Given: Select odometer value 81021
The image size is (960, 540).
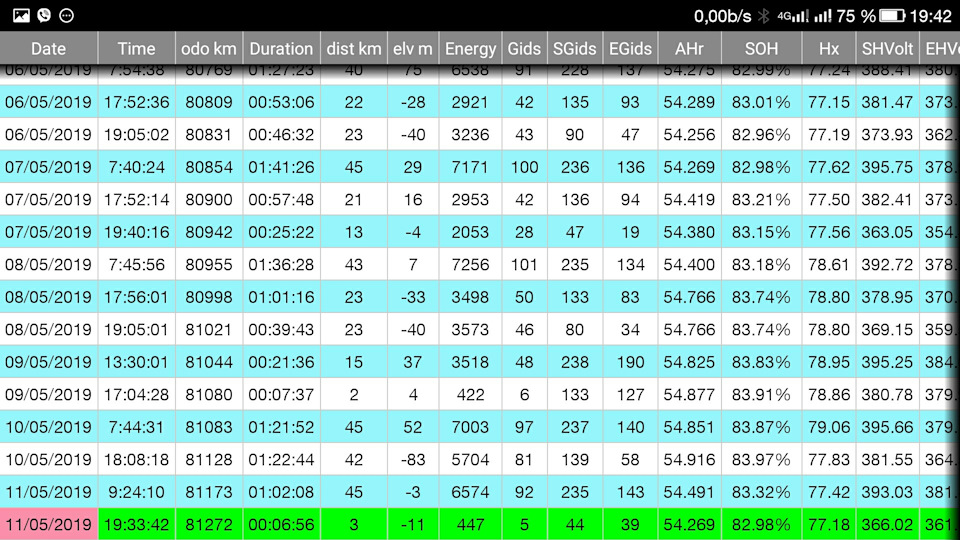Looking at the screenshot, I should [209, 330].
